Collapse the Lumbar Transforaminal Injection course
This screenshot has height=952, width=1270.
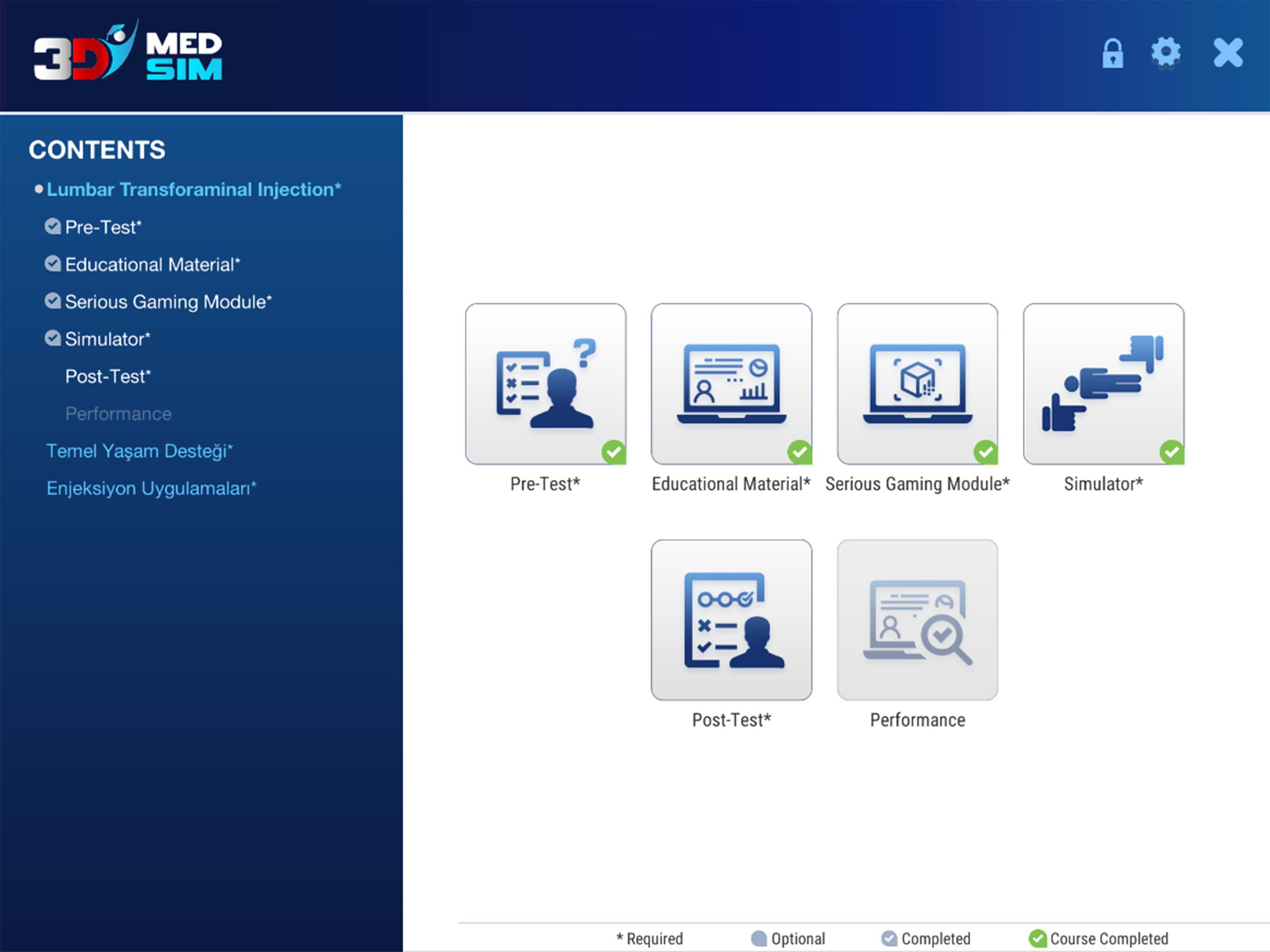point(193,189)
